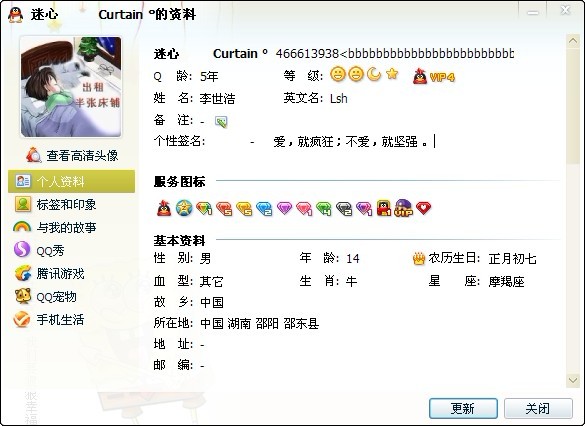The height and width of the screenshot is (426, 585).
Task: Close the window with the X button
Action: tap(566, 10)
